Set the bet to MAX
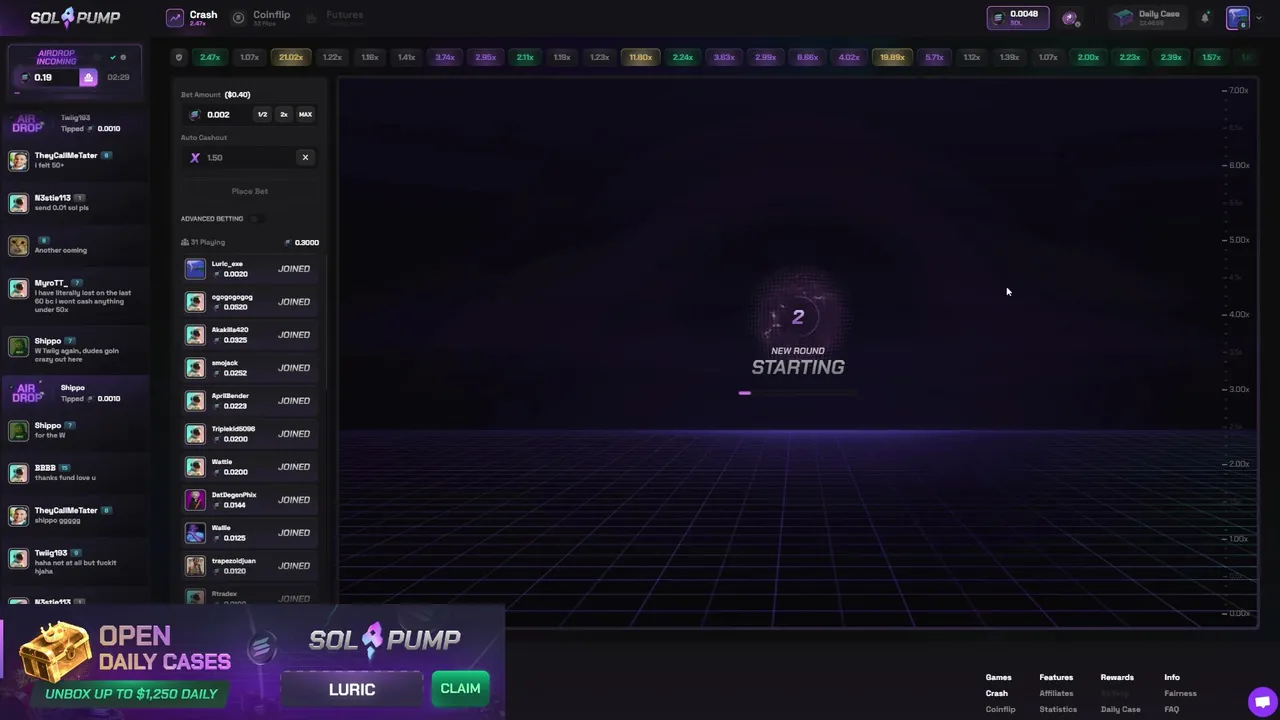Viewport: 1280px width, 720px height. coord(305,114)
